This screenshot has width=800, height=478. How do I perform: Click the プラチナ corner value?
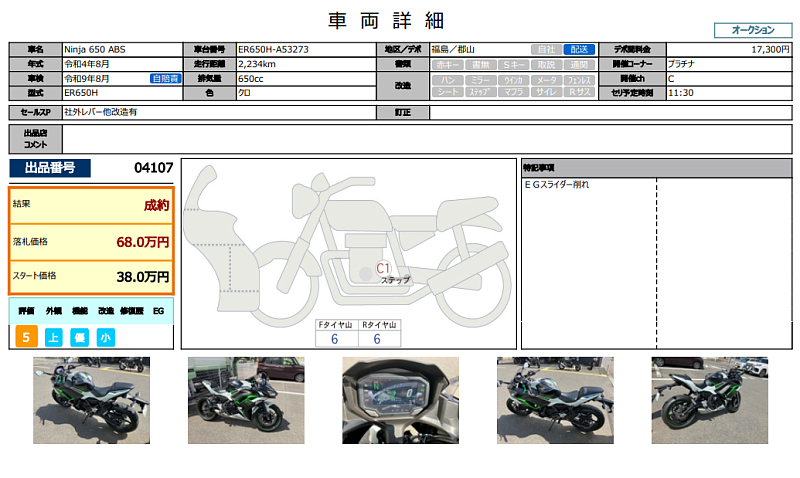(682, 64)
